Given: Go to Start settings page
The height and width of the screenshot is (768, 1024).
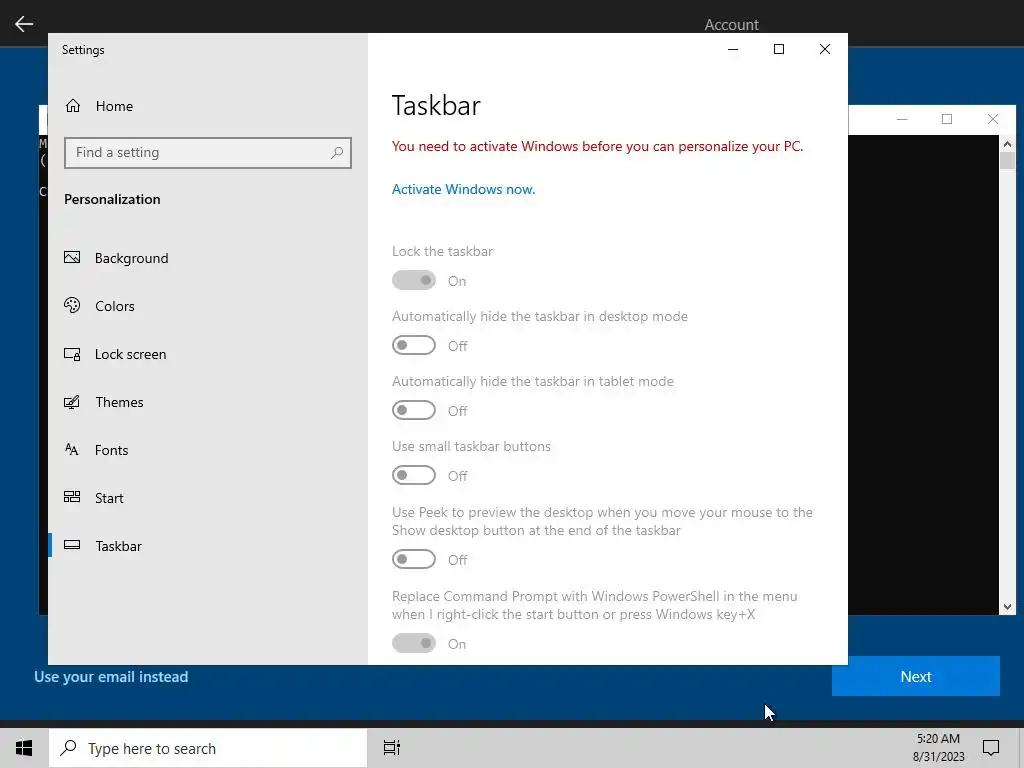Looking at the screenshot, I should 208,498.
